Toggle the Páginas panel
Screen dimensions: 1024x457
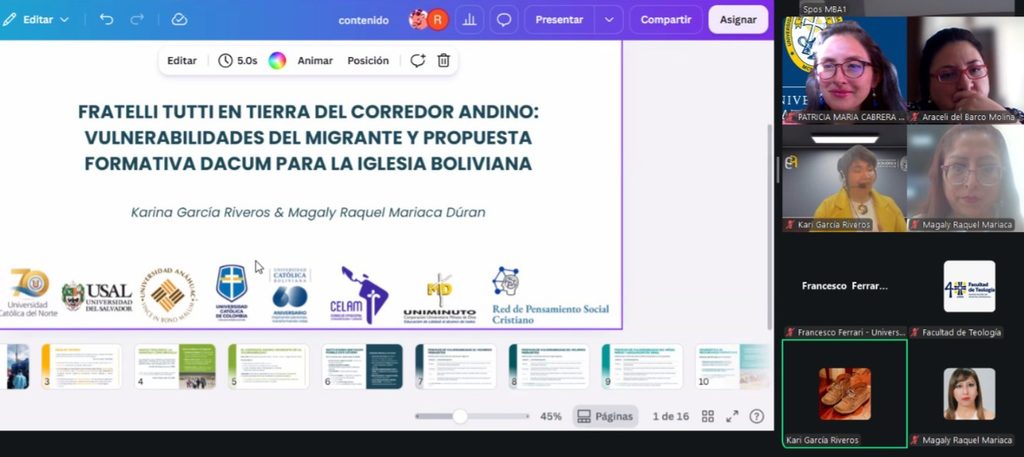(x=605, y=417)
